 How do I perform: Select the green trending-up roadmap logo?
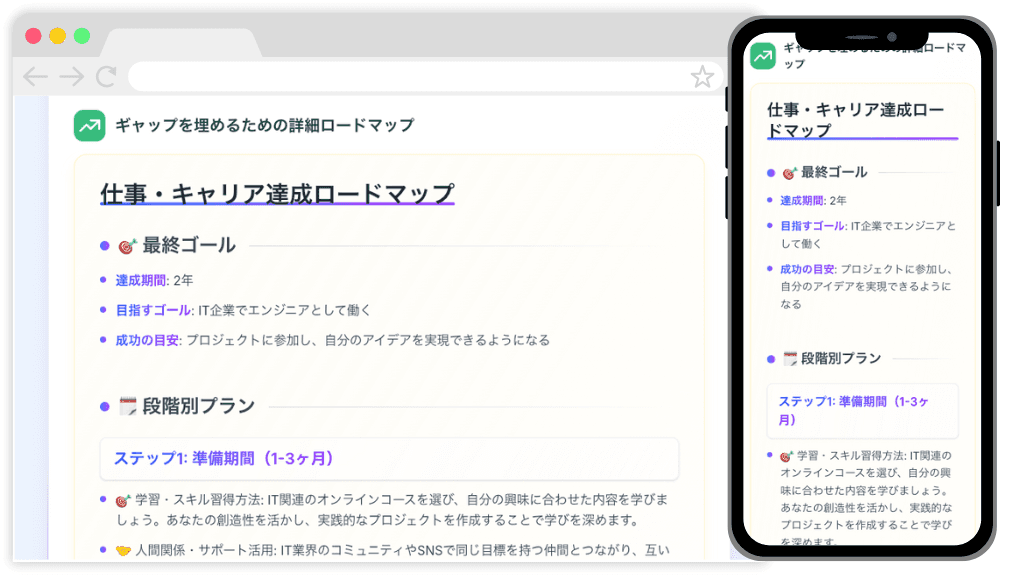click(x=89, y=125)
